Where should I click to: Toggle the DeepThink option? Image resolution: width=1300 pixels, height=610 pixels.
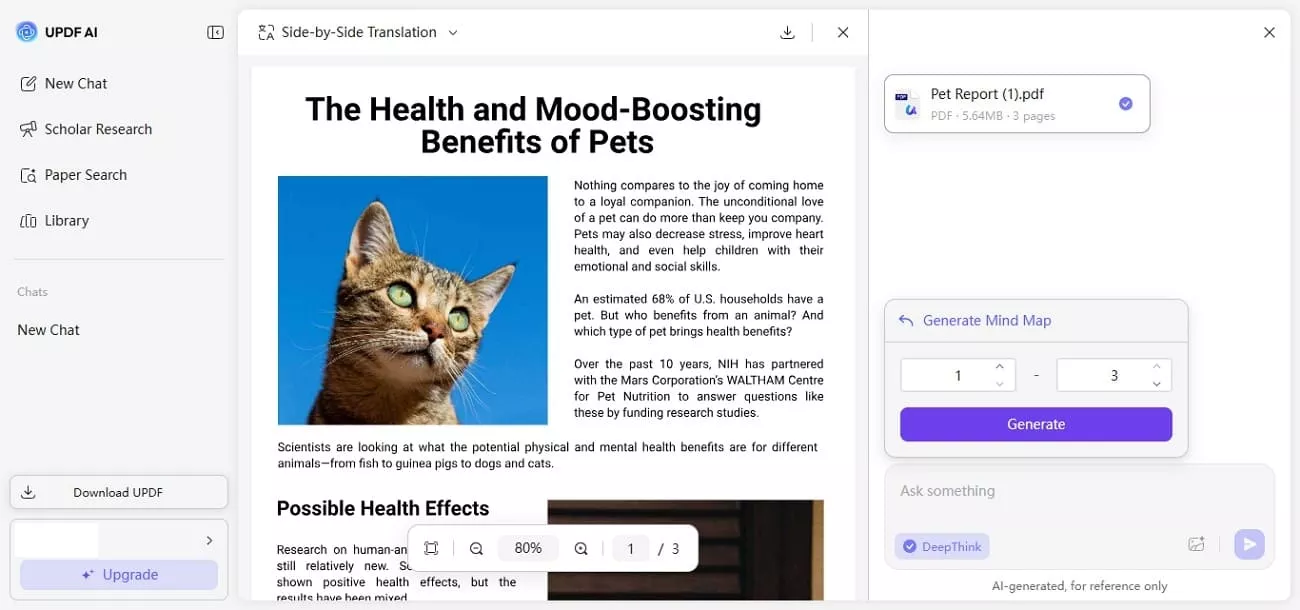pyautogui.click(x=942, y=546)
